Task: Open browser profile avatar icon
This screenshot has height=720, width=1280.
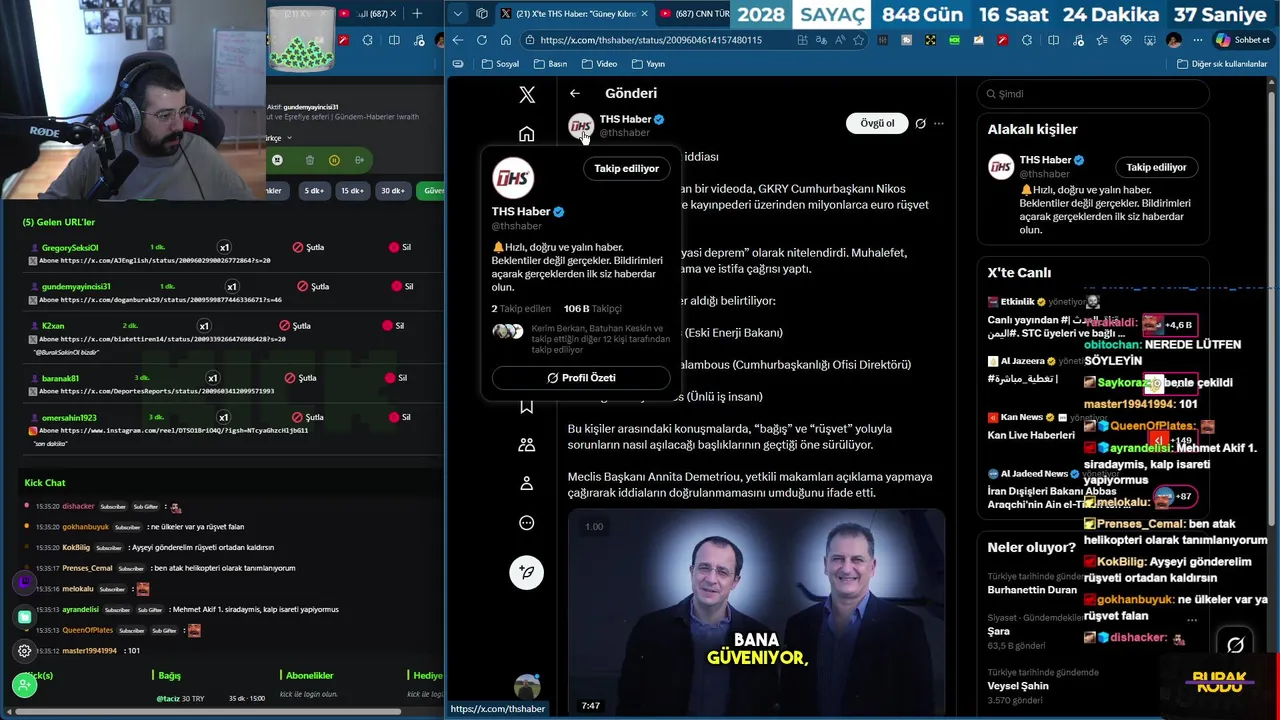Action: tap(1174, 40)
